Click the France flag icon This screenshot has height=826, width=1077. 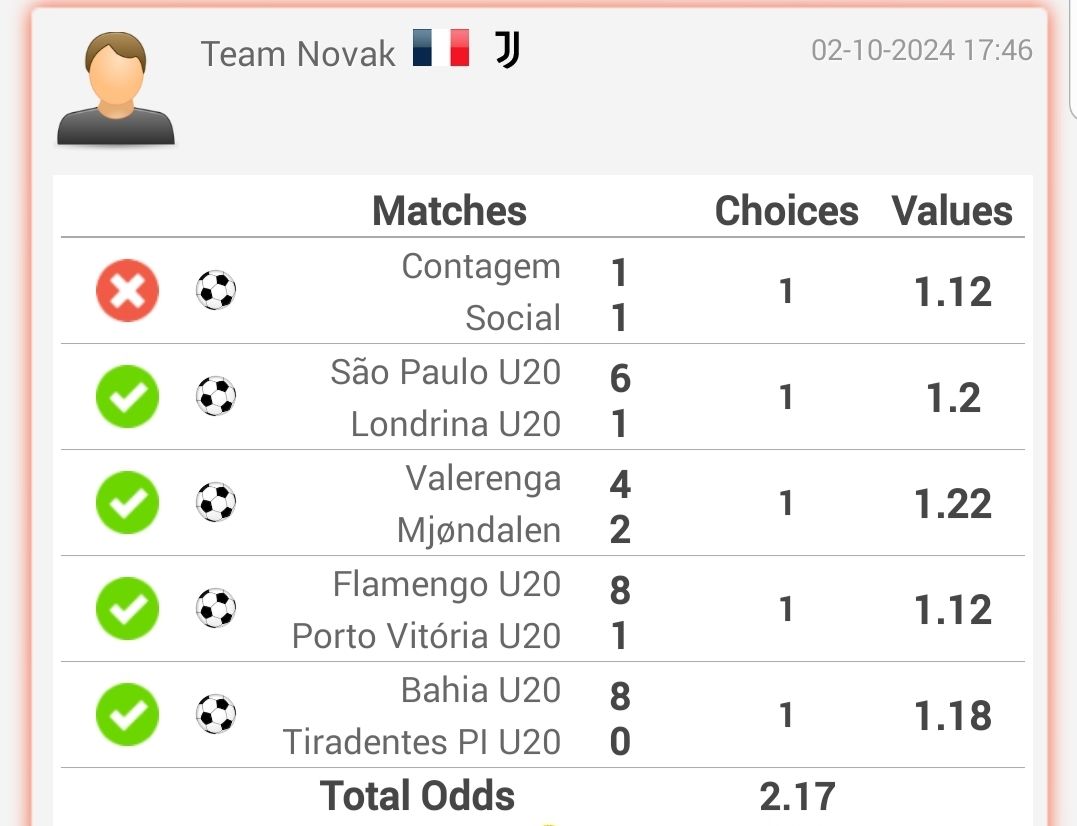pos(441,48)
